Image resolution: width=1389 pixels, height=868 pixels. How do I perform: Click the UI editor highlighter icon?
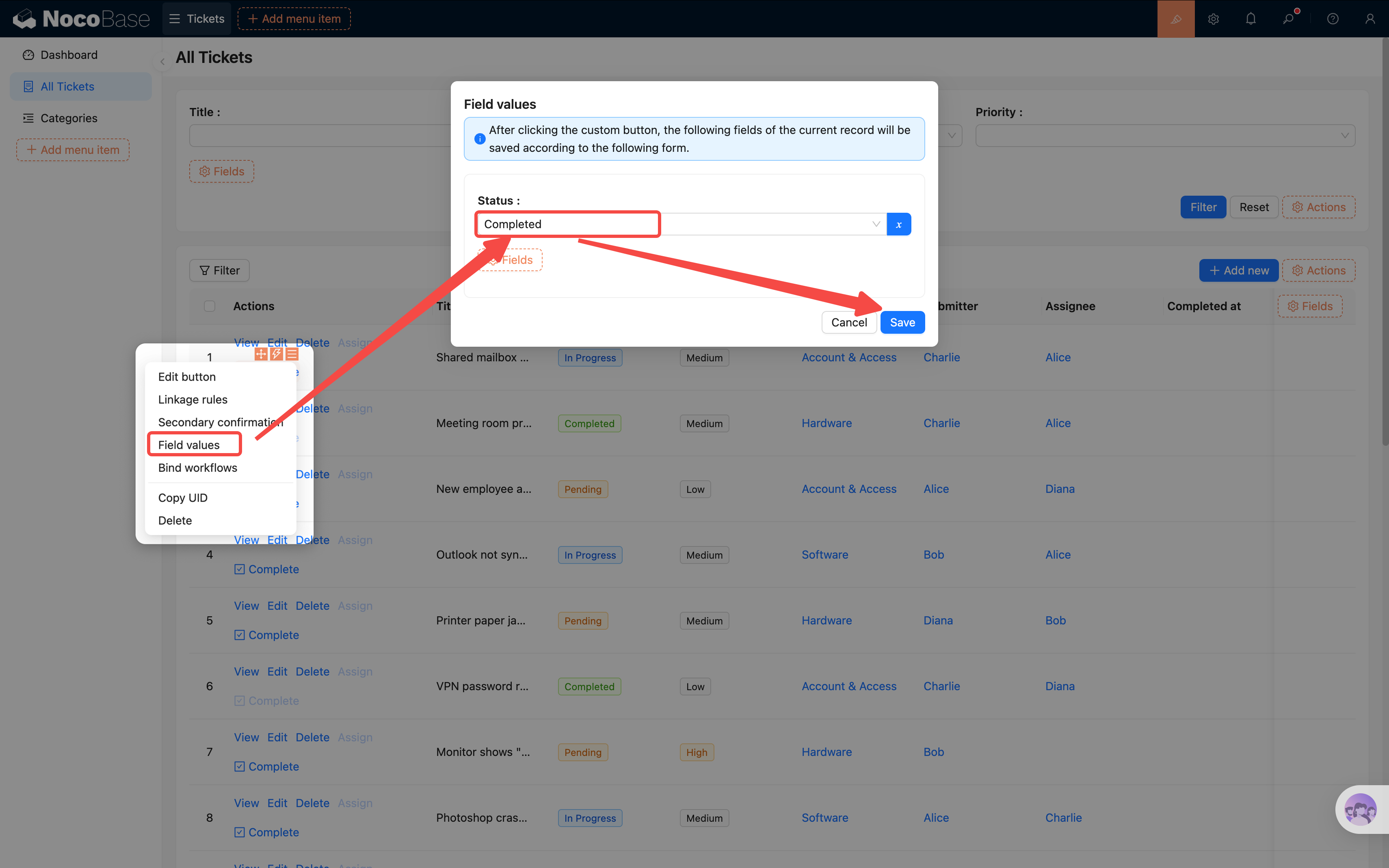tap(1175, 19)
